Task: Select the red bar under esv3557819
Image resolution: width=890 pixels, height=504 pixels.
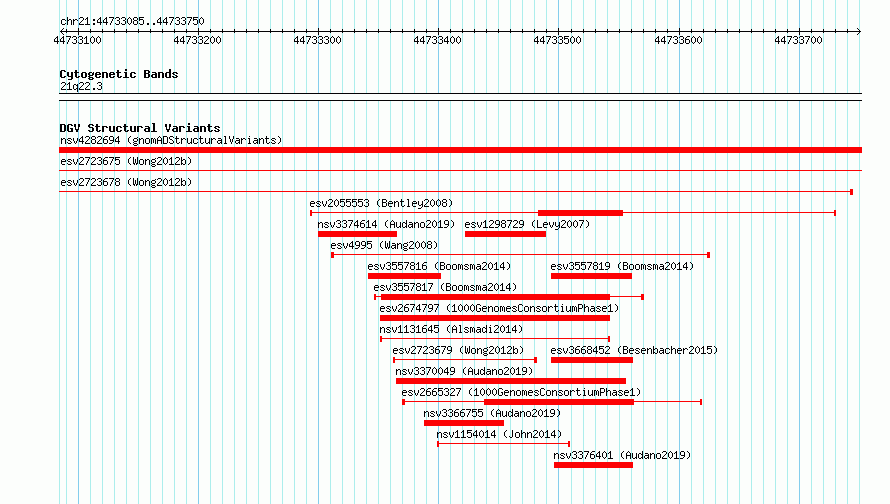Action: (591, 276)
